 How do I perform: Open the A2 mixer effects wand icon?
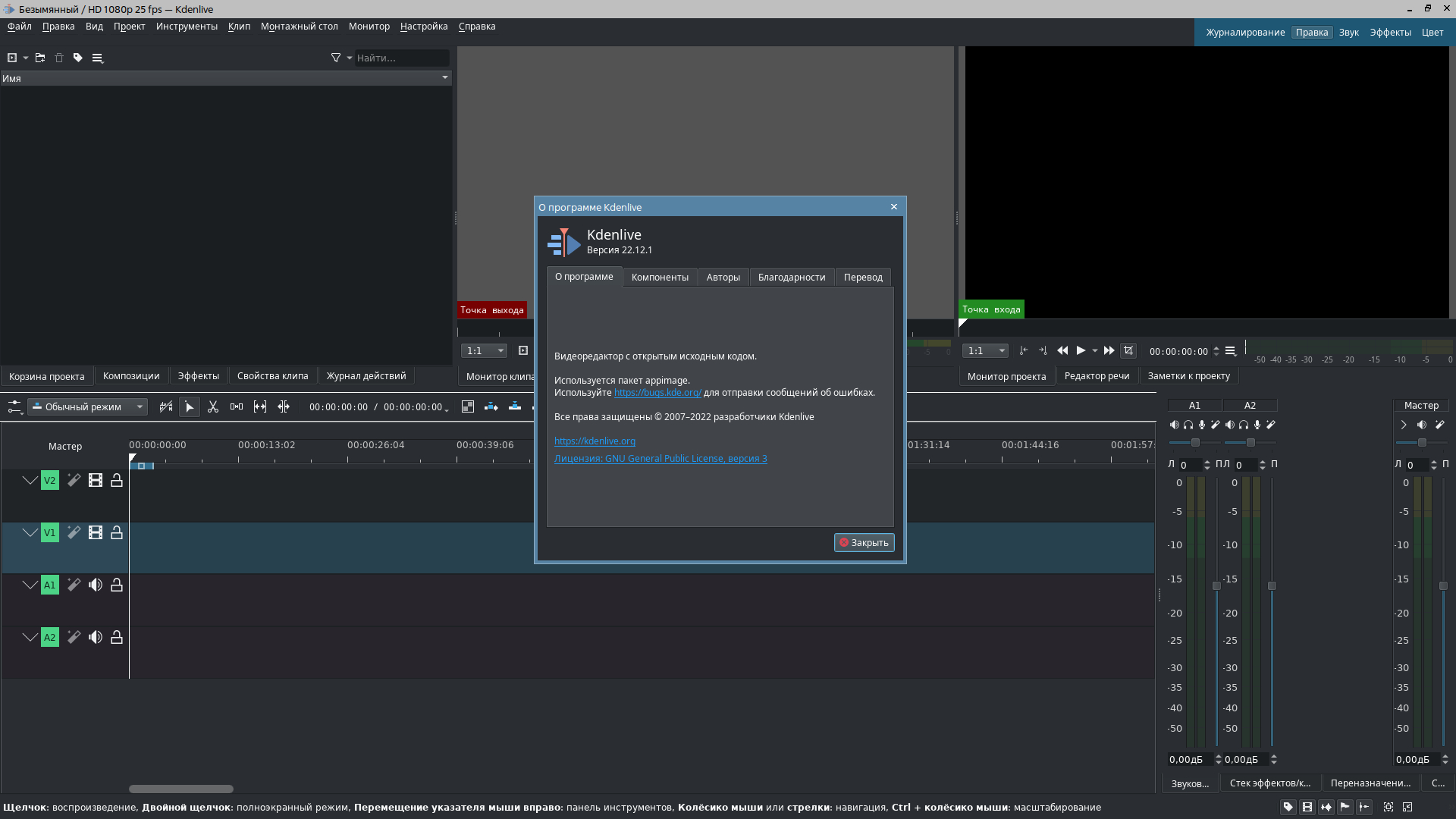(1271, 425)
